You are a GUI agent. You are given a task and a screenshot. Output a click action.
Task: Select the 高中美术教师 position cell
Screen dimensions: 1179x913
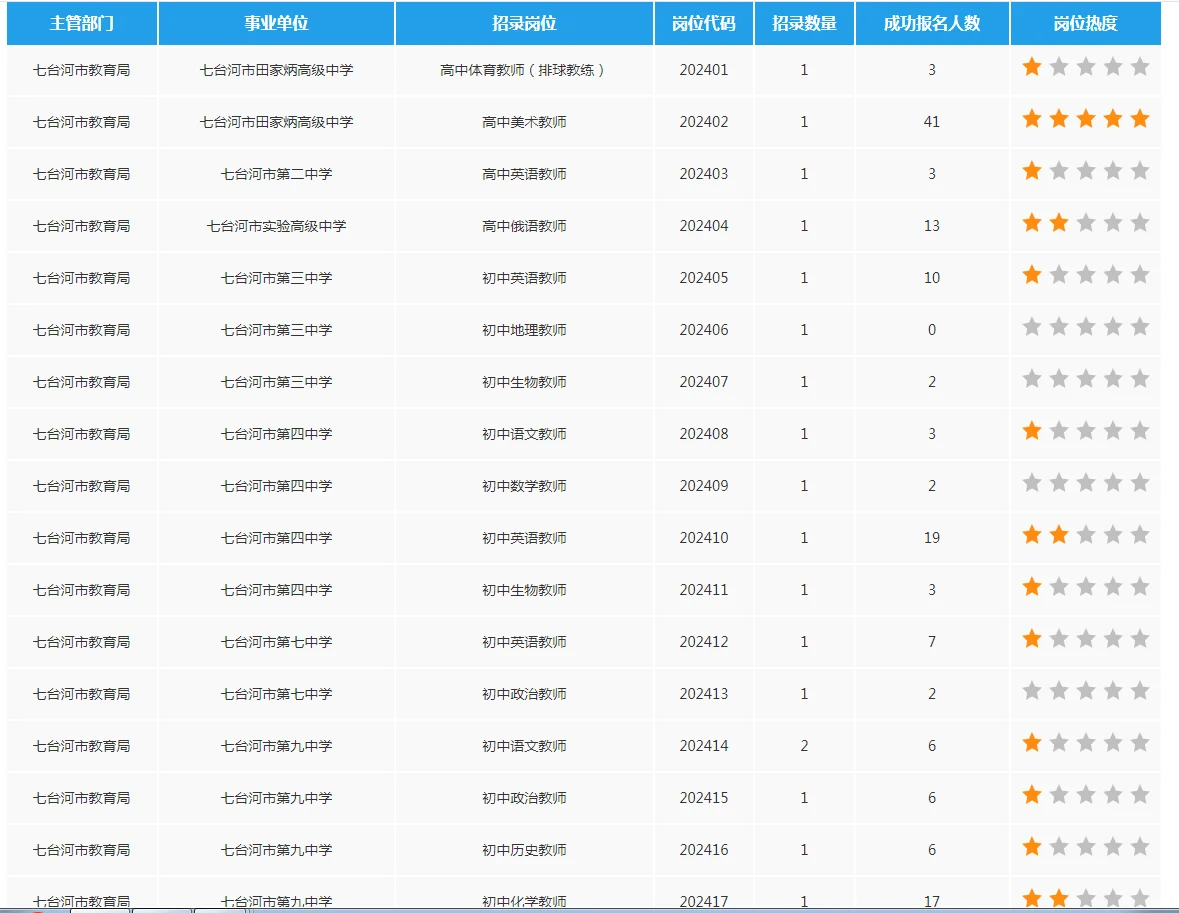[524, 122]
